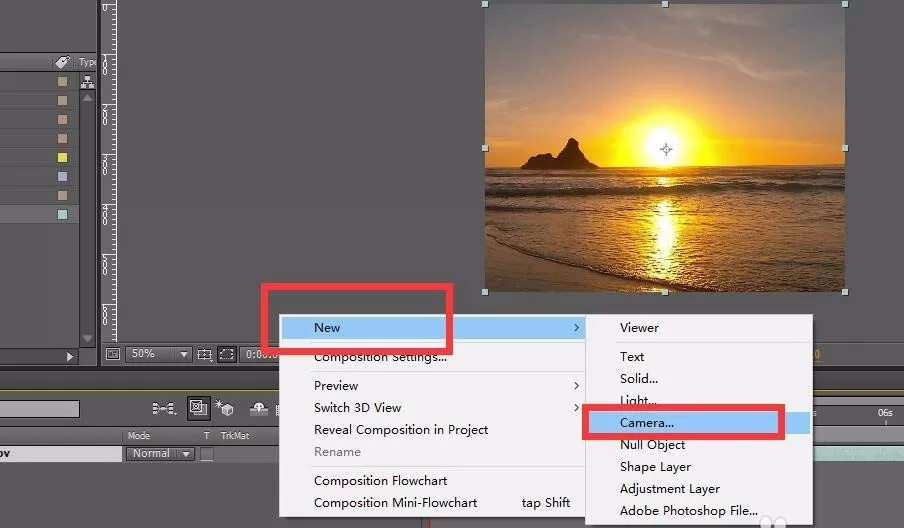Open the 50% magnification dropdown
This screenshot has height=528, width=904.
[x=159, y=354]
